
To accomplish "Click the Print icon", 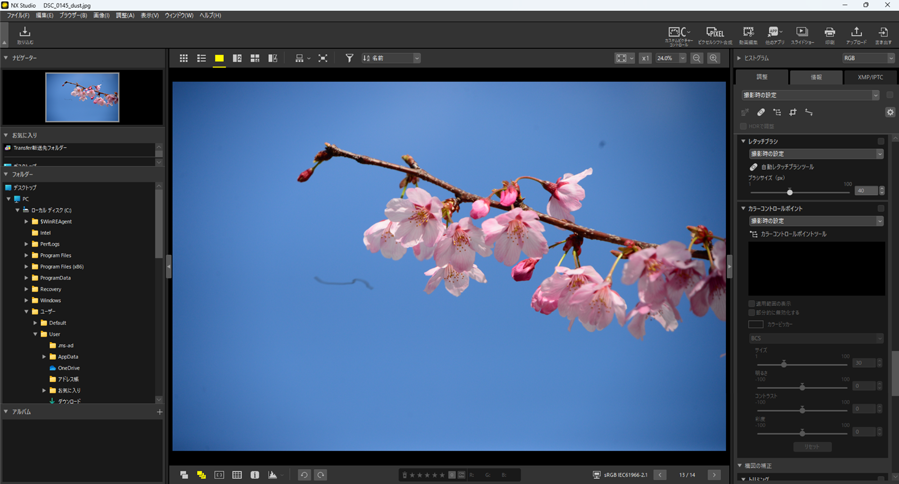I will pyautogui.click(x=829, y=35).
